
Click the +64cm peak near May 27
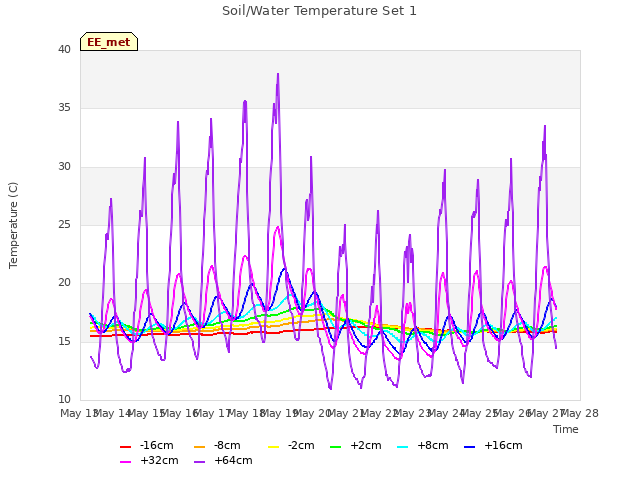[545, 126]
